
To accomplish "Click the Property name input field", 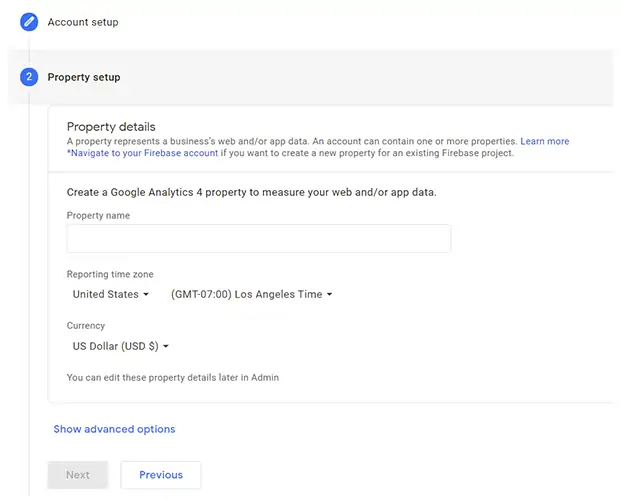I will [259, 238].
